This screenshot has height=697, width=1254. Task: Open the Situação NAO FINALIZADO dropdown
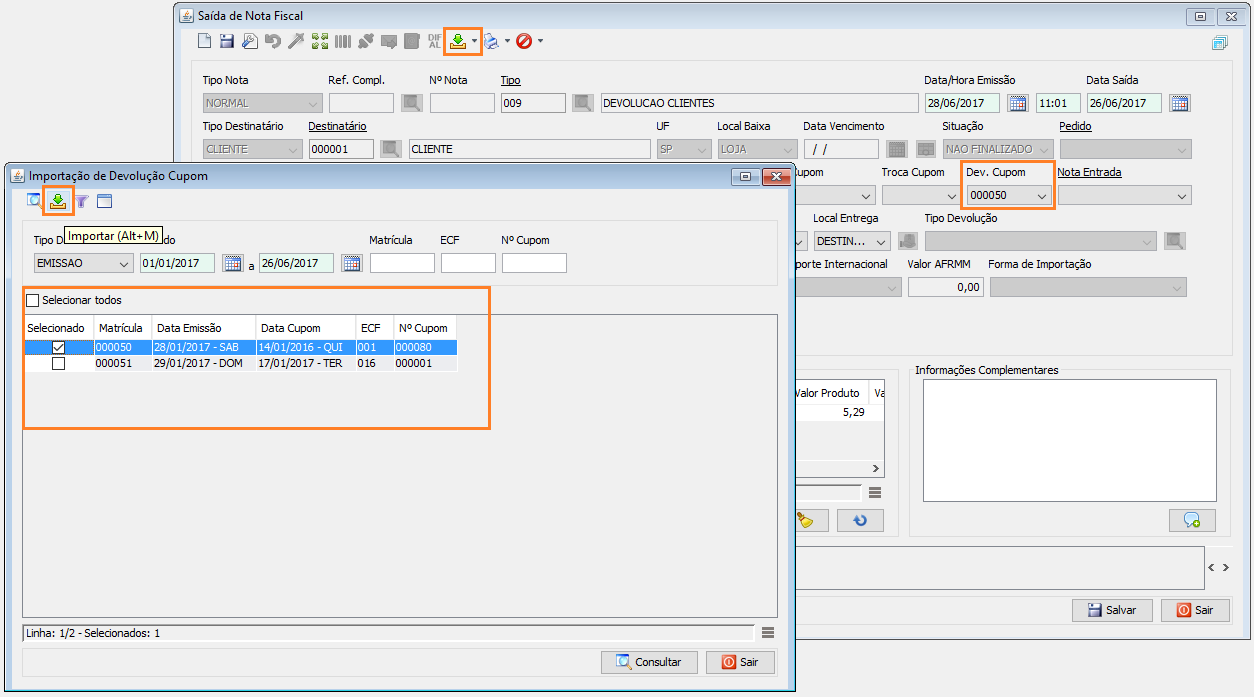[x=997, y=149]
